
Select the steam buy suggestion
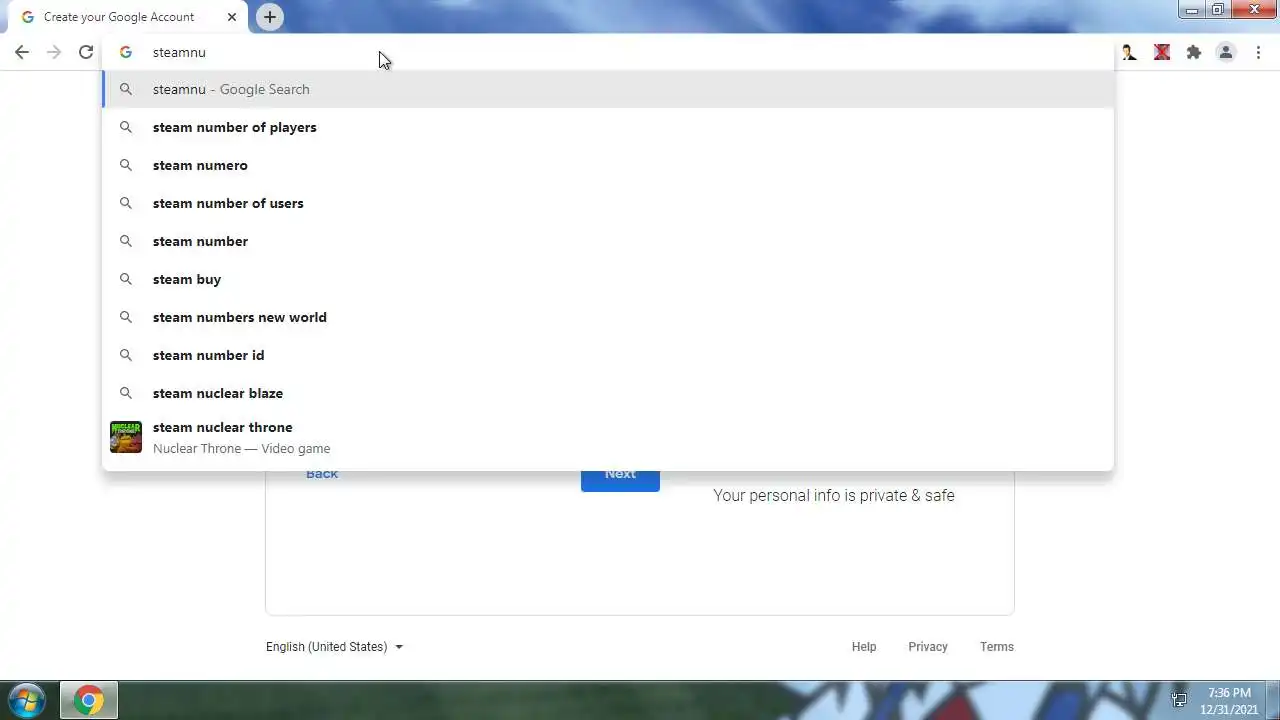tap(608, 279)
